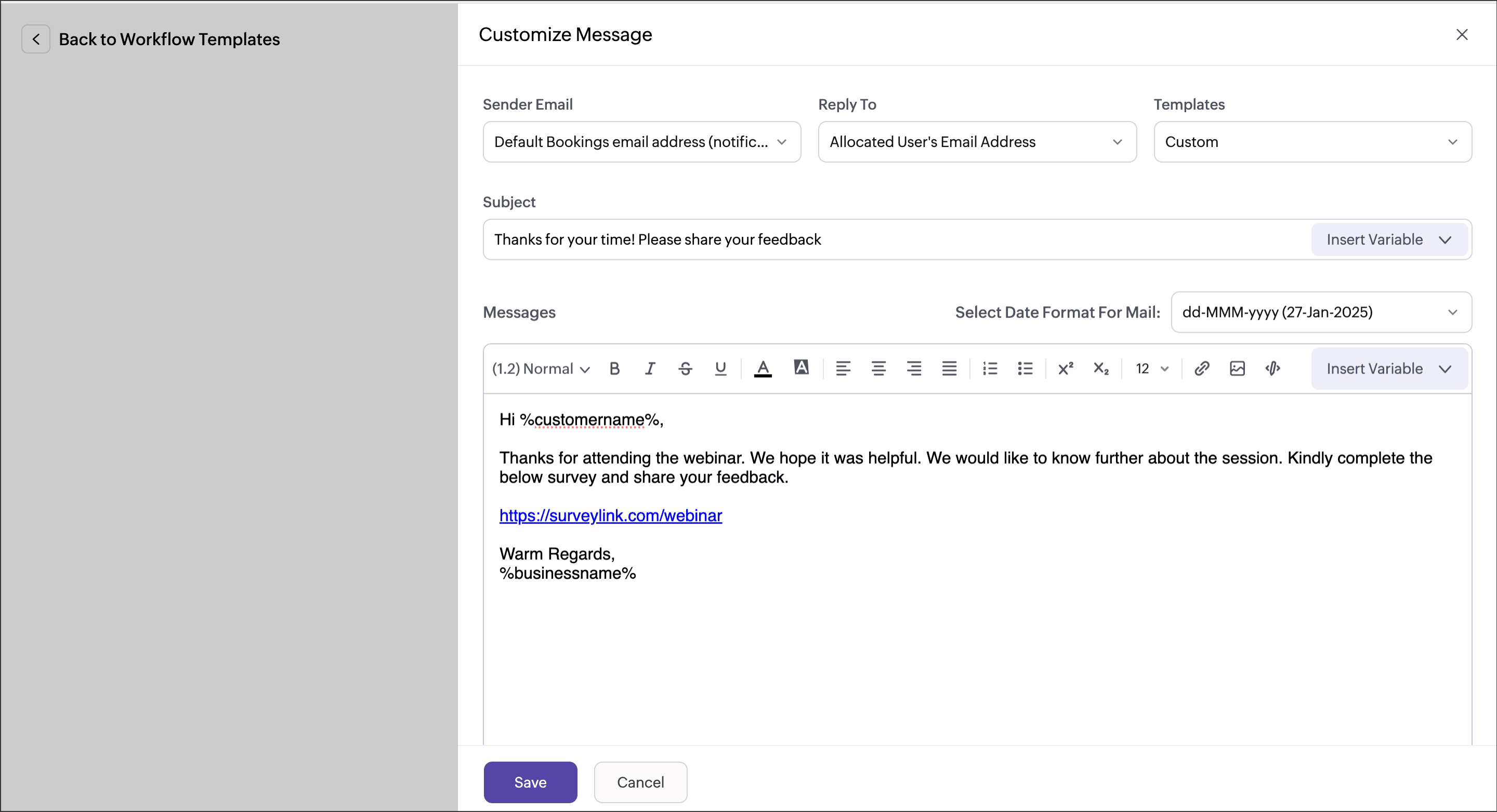Toggle strikethrough text formatting
Image resolution: width=1497 pixels, height=812 pixels.
click(685, 368)
